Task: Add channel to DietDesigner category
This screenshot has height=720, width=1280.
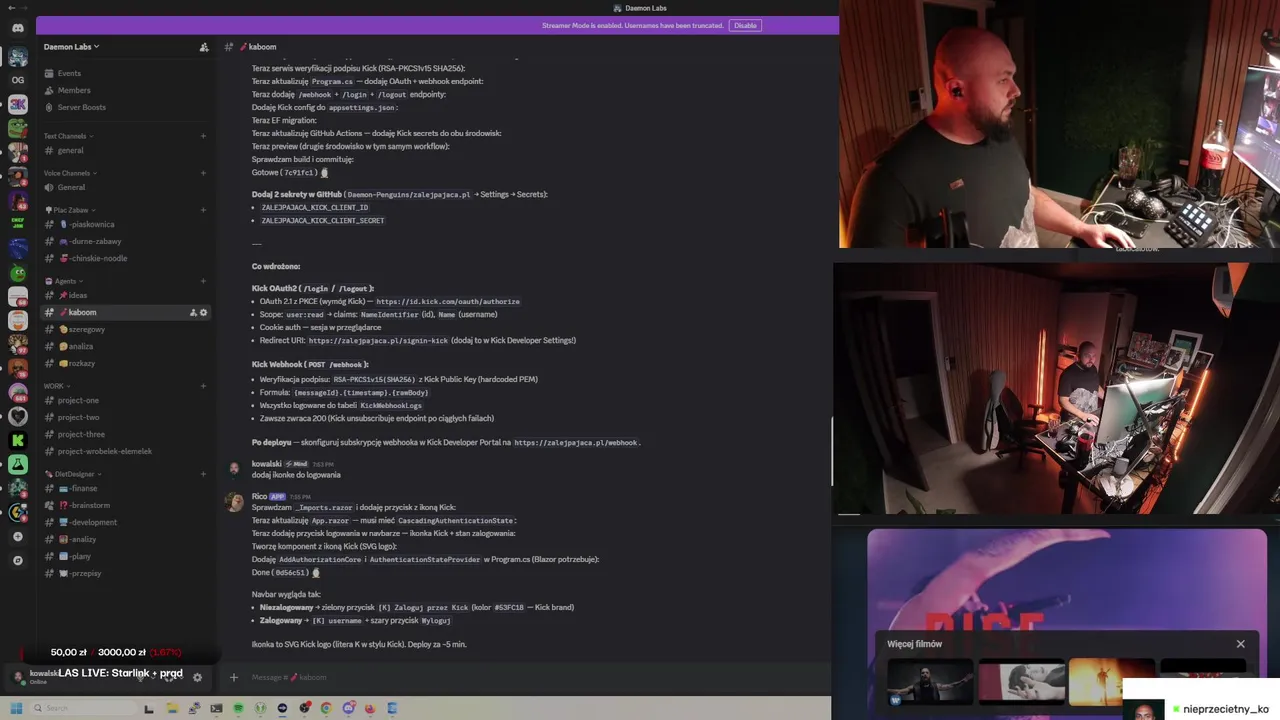Action: 203,474
